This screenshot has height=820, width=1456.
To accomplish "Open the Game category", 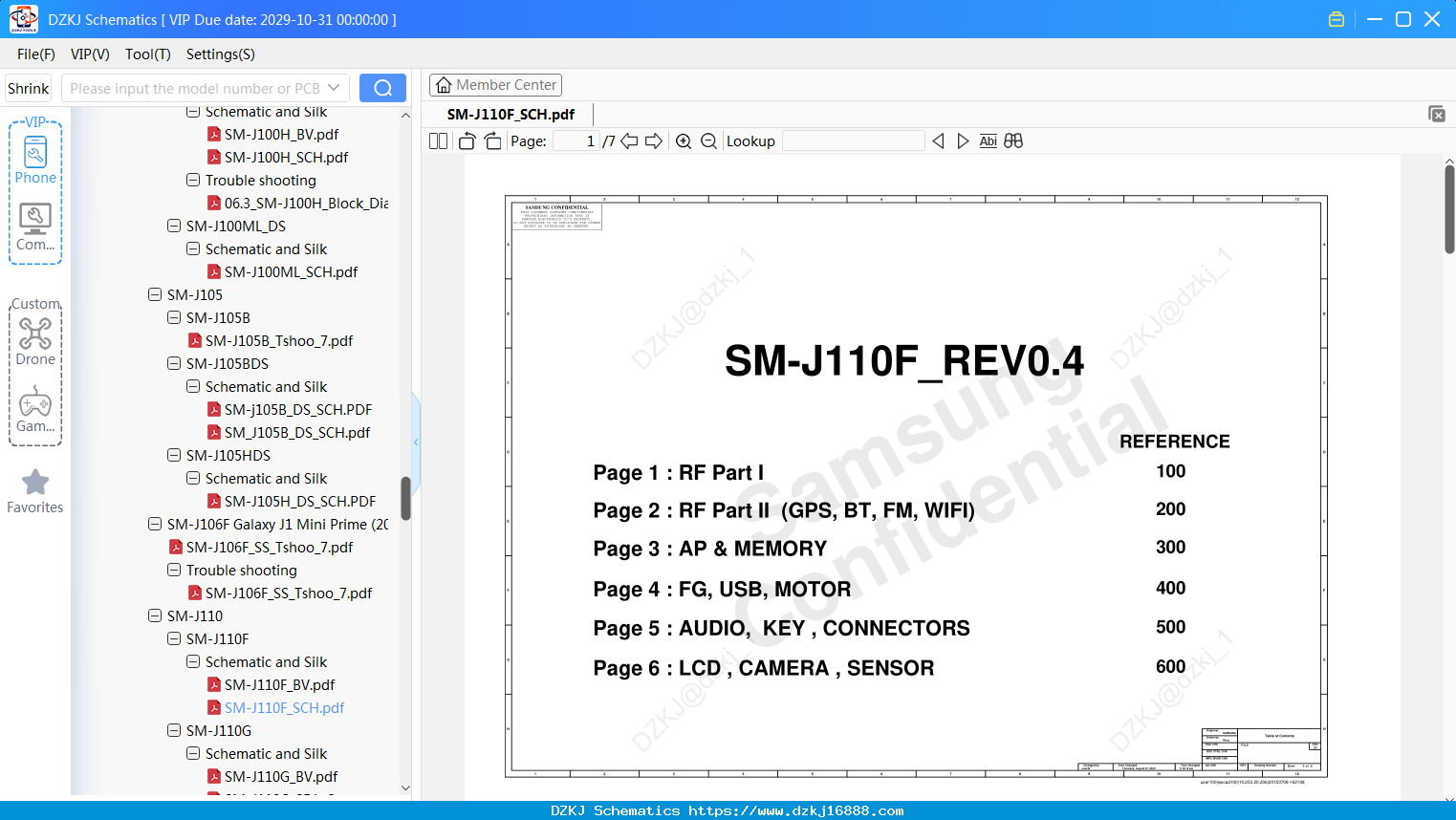I will 35,409.
